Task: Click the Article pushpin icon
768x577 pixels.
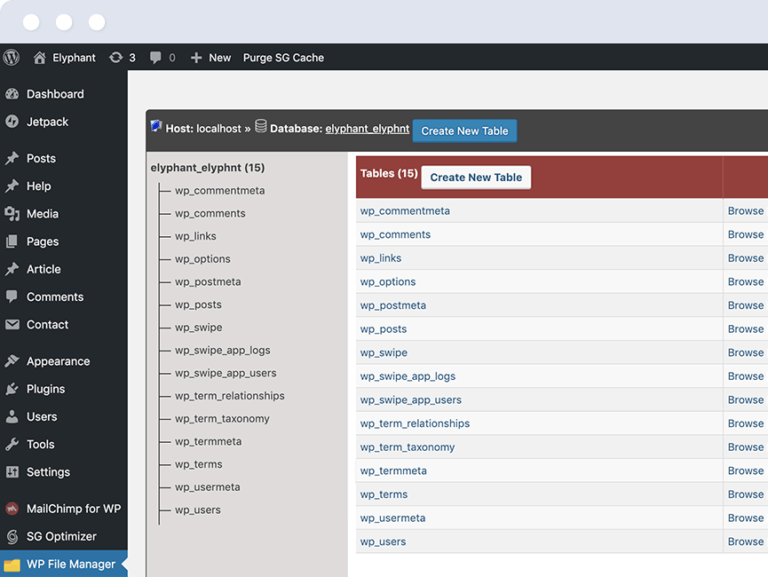Action: click(x=12, y=269)
